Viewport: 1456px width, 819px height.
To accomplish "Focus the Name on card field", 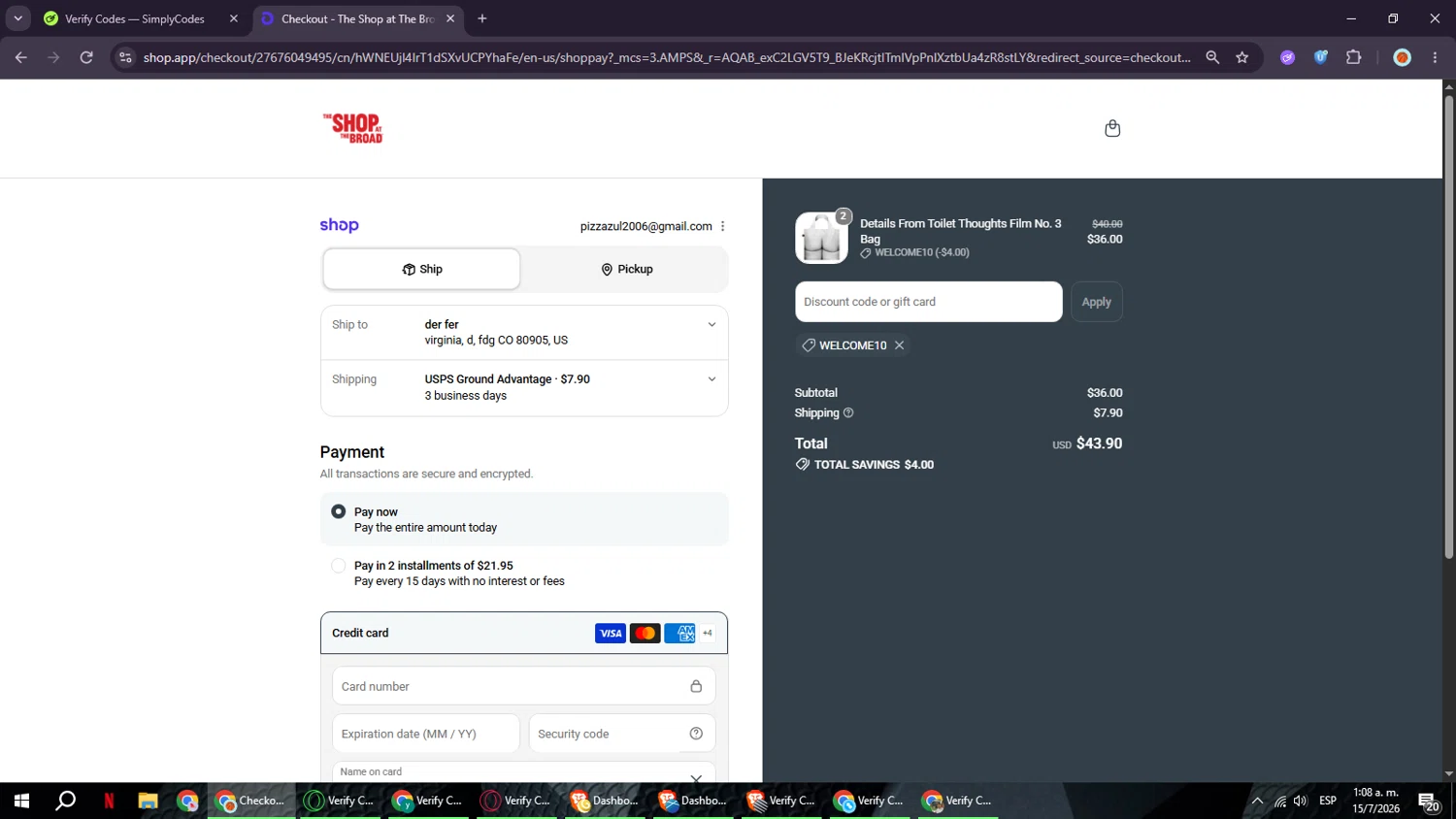I will click(524, 772).
